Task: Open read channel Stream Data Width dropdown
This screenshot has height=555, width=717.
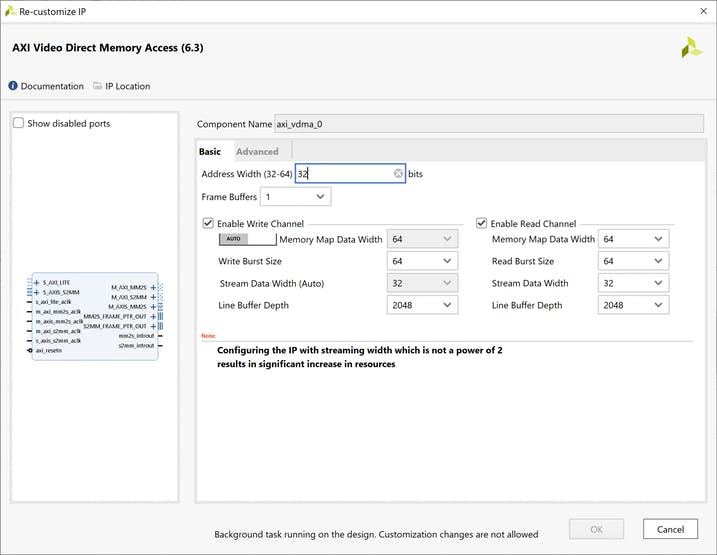Action: click(633, 283)
